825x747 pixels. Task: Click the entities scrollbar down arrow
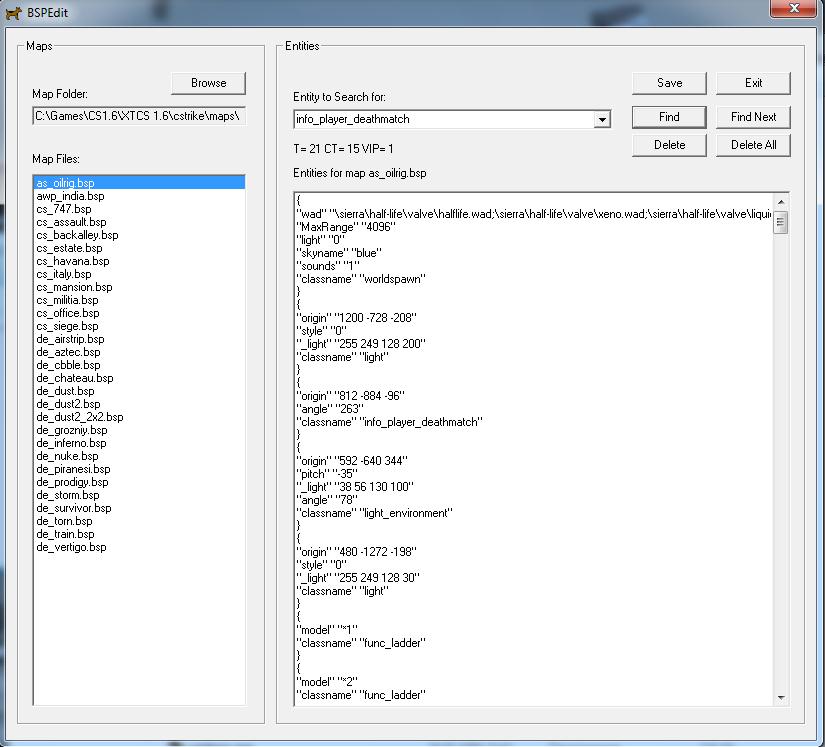781,698
